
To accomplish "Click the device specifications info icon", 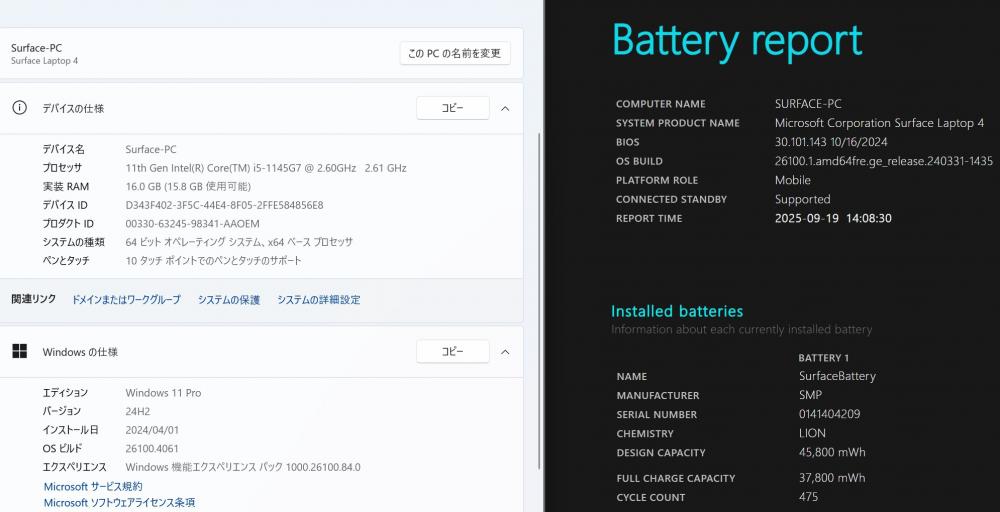I will click(x=20, y=108).
